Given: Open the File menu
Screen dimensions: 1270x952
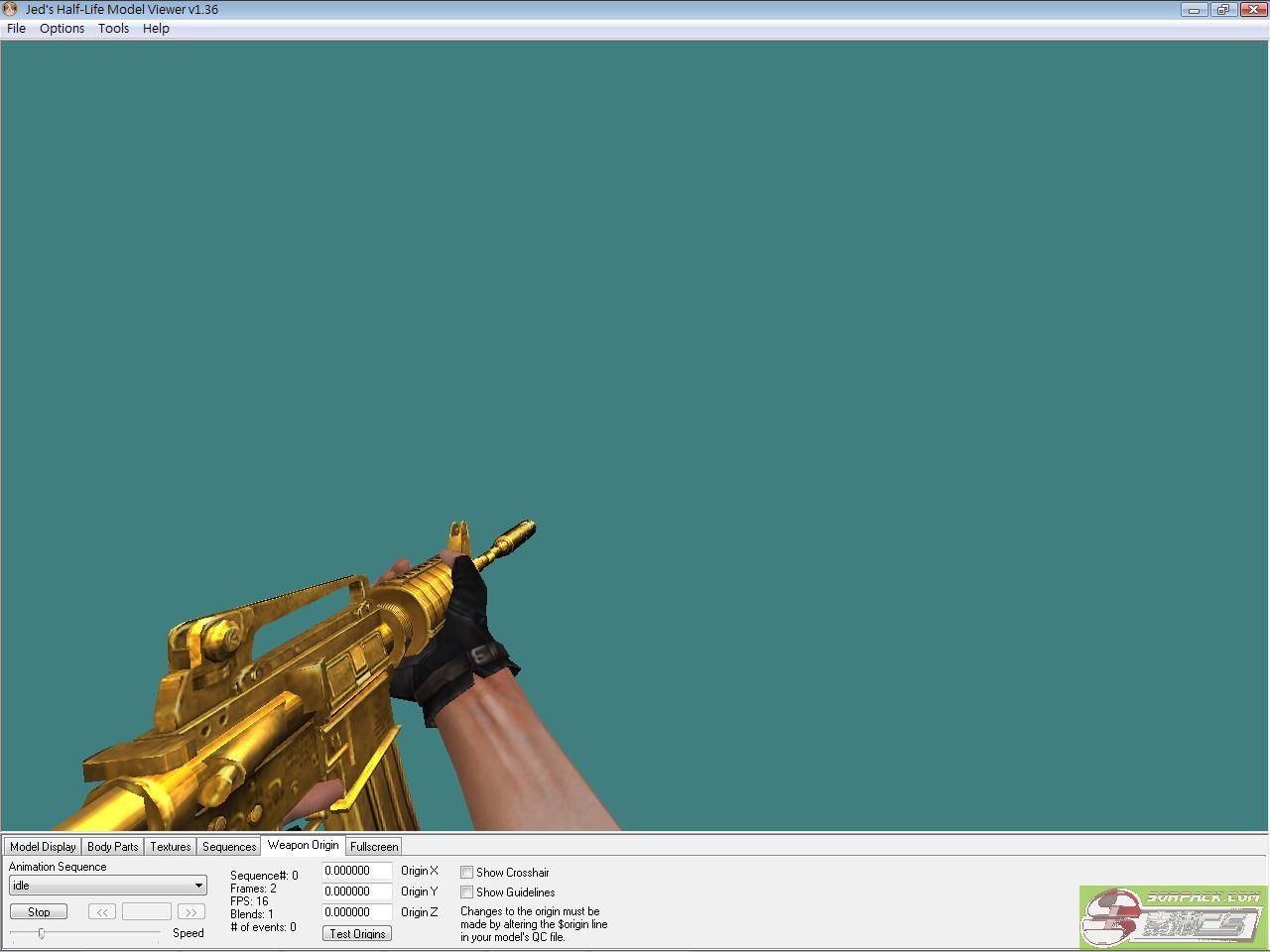Looking at the screenshot, I should pyautogui.click(x=17, y=28).
